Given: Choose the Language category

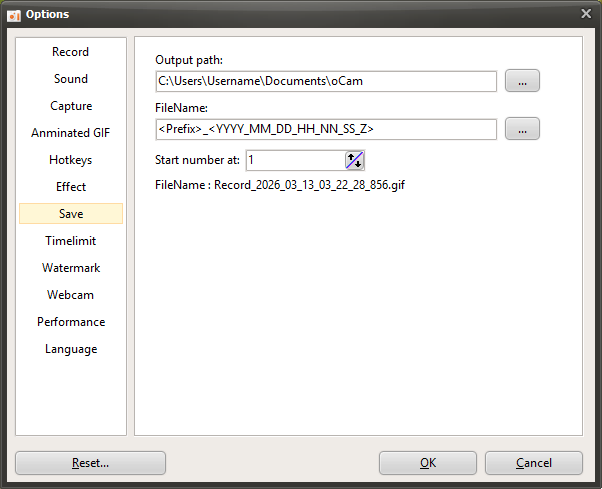Looking at the screenshot, I should click(71, 349).
